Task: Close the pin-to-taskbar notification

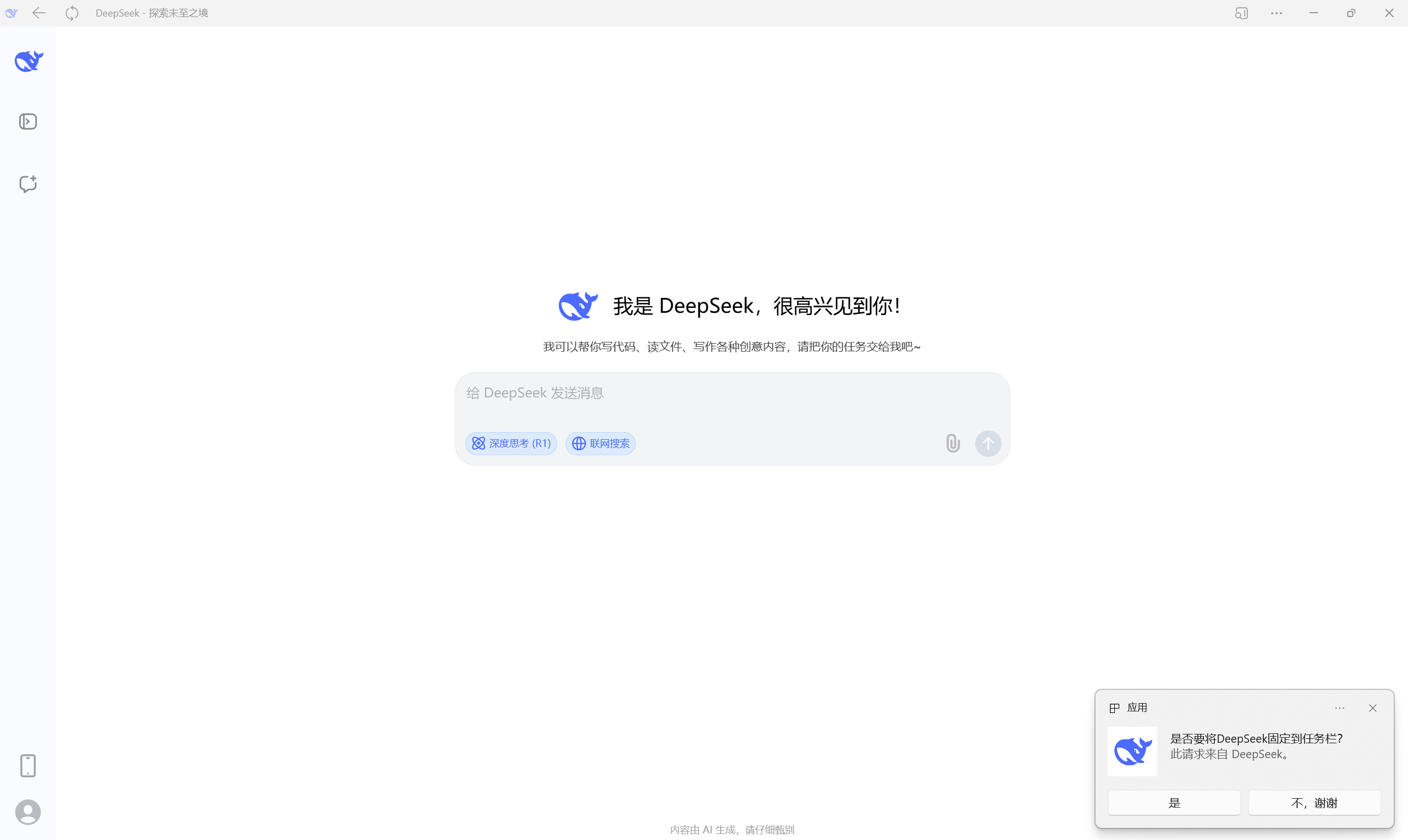Action: click(x=1372, y=708)
